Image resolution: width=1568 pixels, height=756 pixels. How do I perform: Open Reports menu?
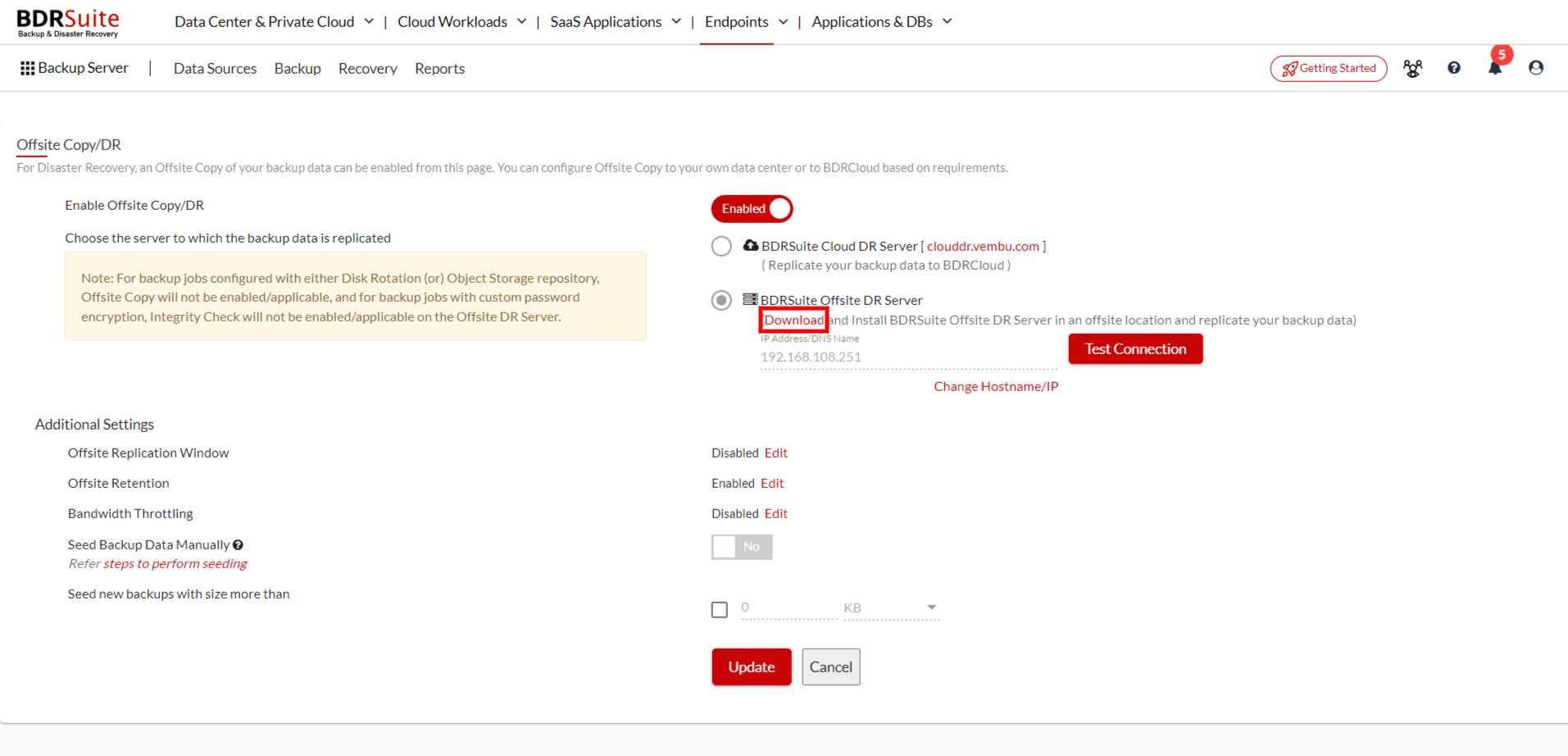(x=439, y=69)
